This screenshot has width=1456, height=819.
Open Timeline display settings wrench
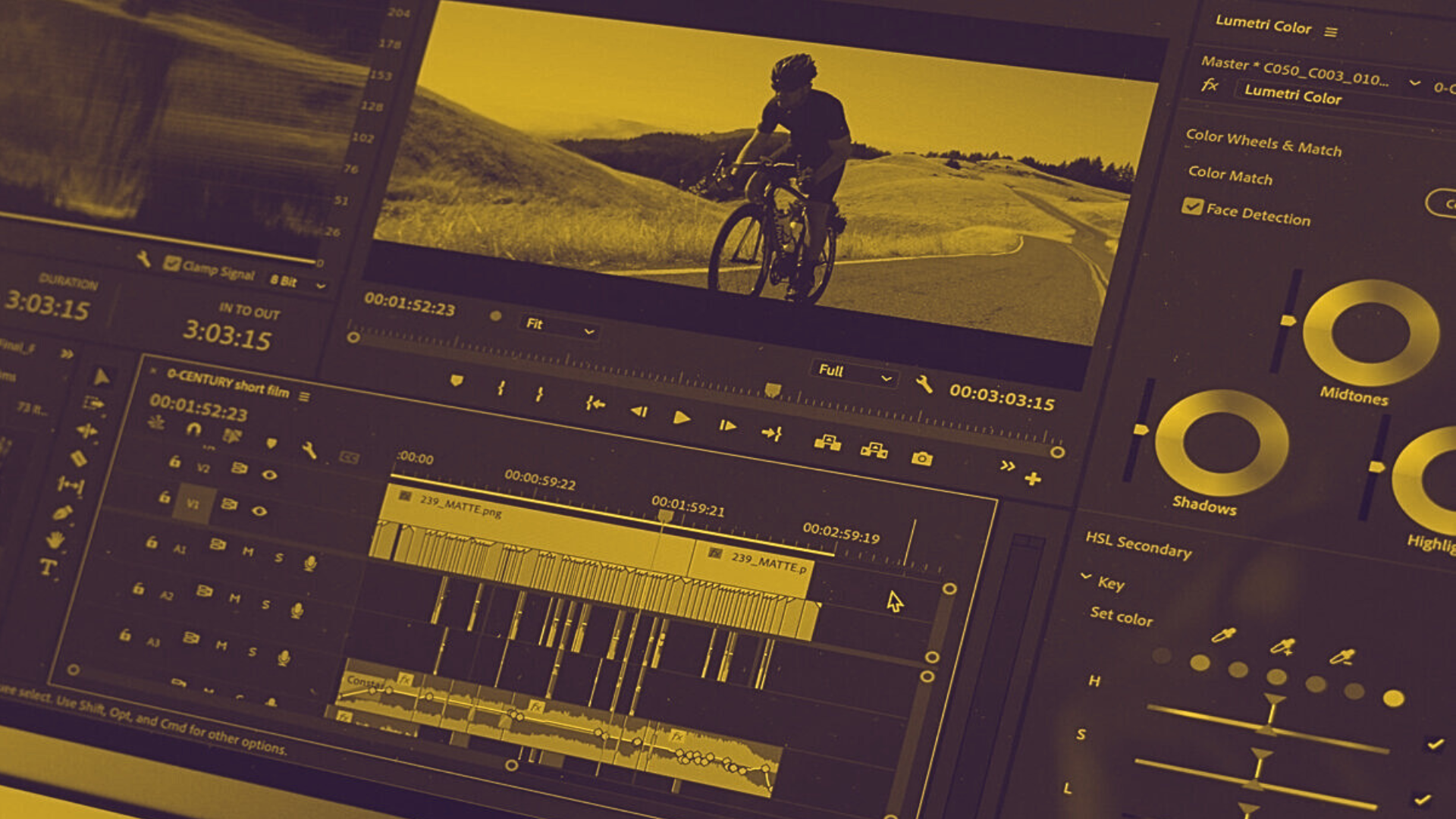tap(309, 450)
